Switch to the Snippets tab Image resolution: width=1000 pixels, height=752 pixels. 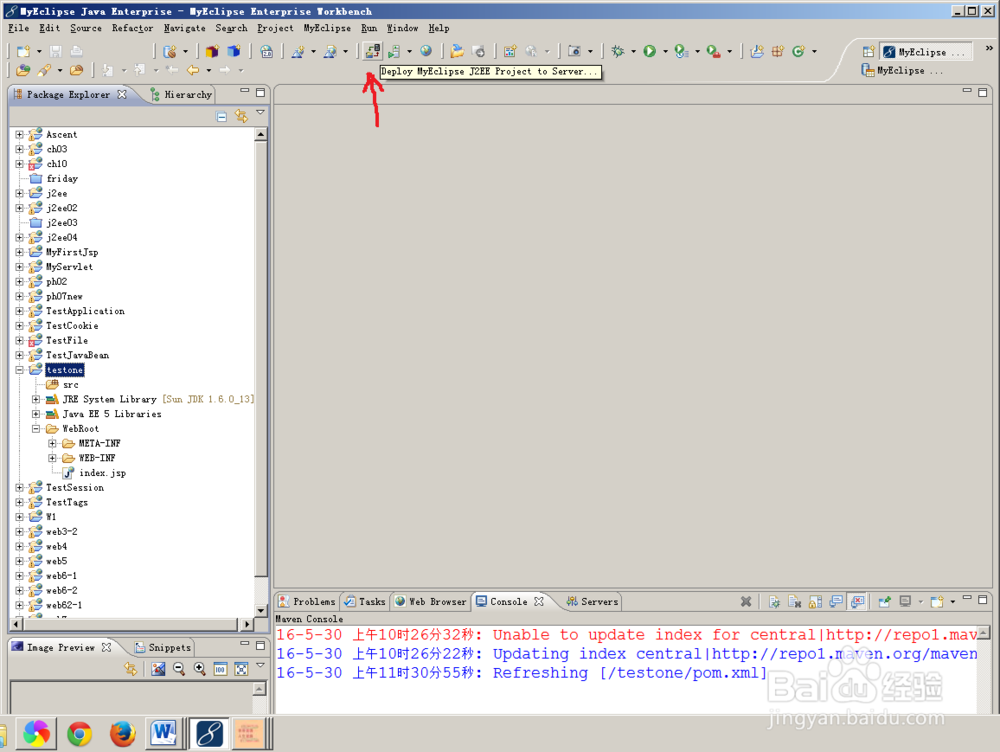tap(163, 647)
